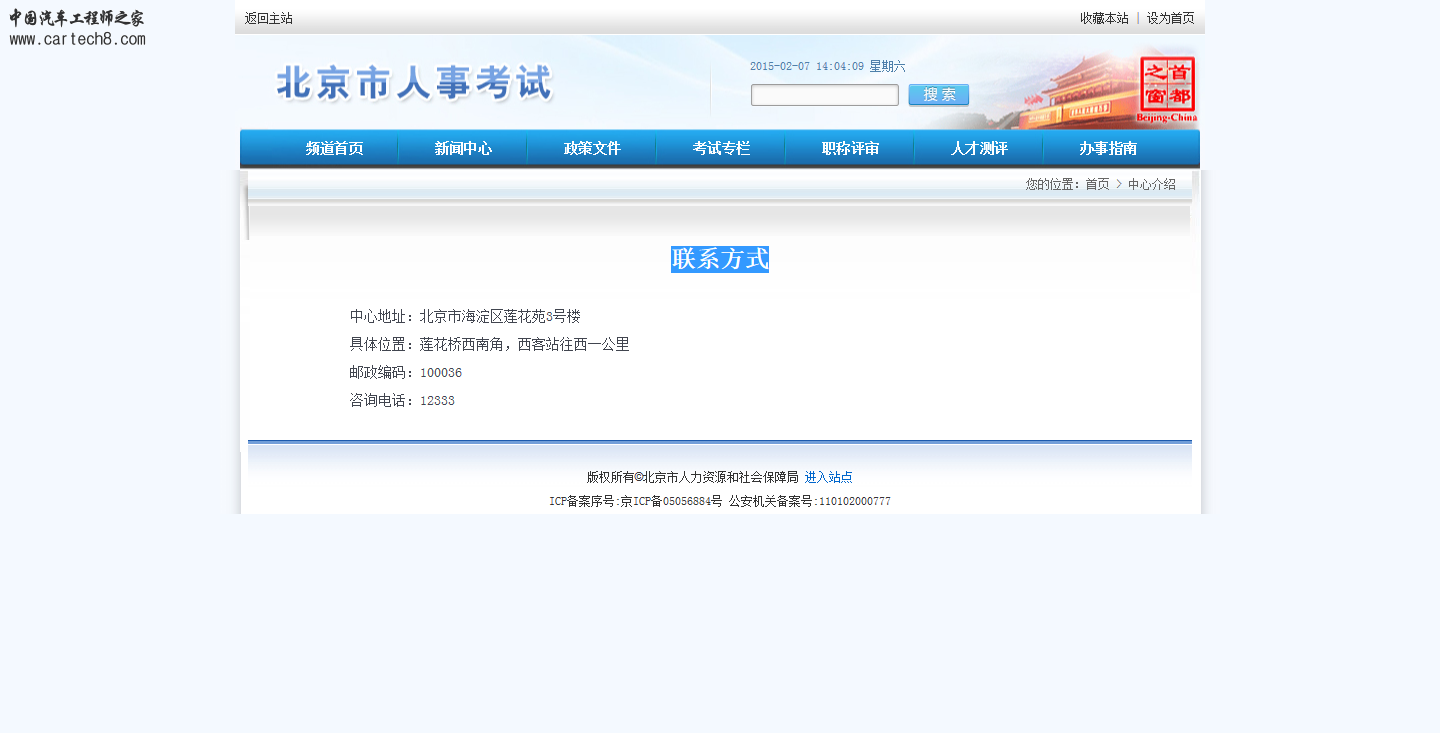Click 设为首页 link
This screenshot has width=1440, height=733.
[1170, 18]
